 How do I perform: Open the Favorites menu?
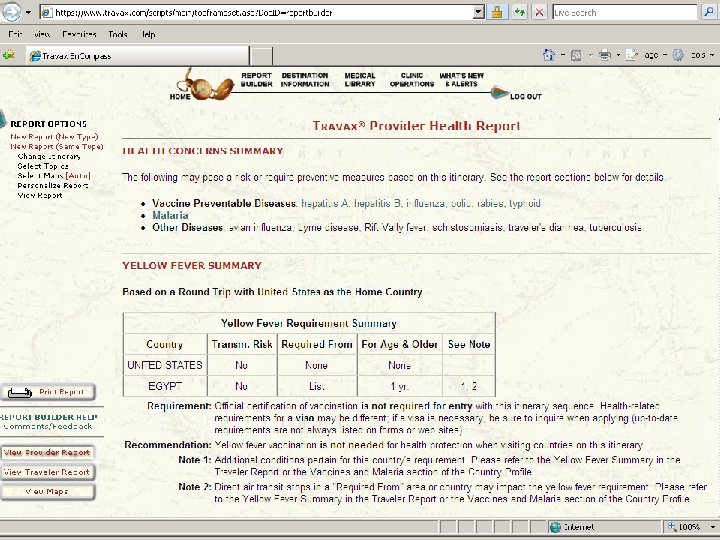coord(79,34)
